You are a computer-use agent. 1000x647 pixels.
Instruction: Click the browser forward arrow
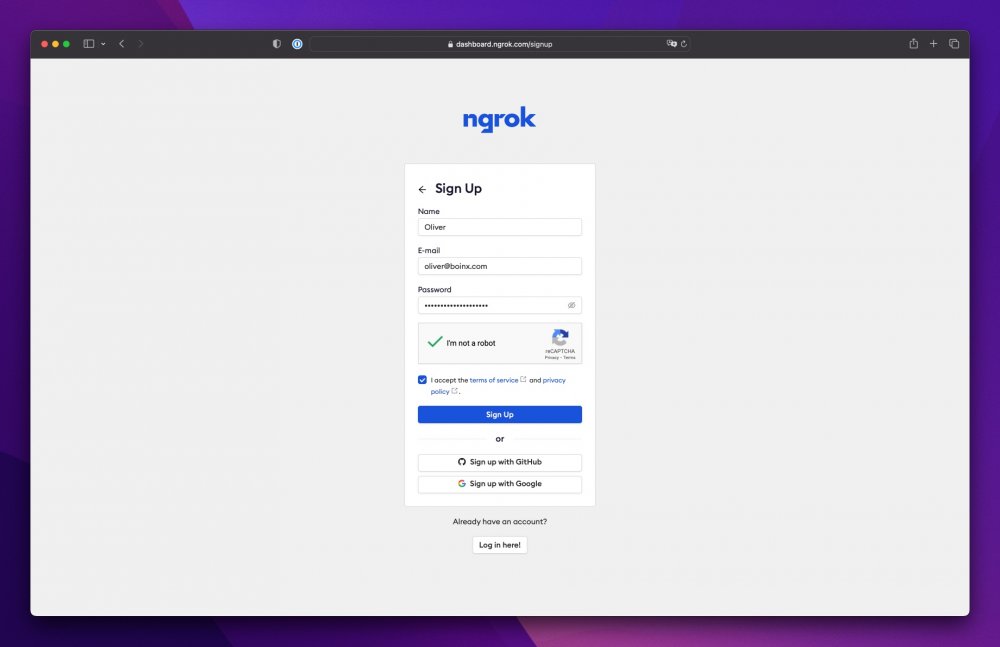(x=141, y=44)
